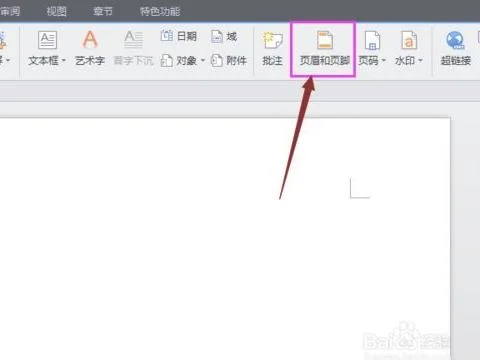Expand the 水印 dropdown arrow
Image resolution: width=480 pixels, height=360 pixels.
(x=420, y=61)
